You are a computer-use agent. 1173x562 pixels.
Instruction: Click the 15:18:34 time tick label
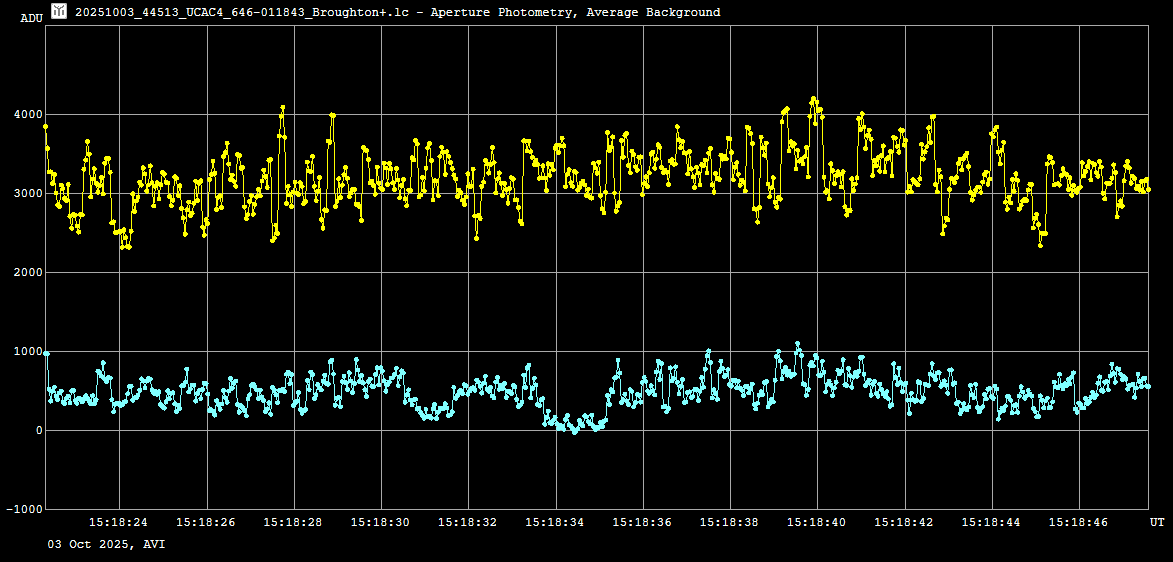coord(555,522)
